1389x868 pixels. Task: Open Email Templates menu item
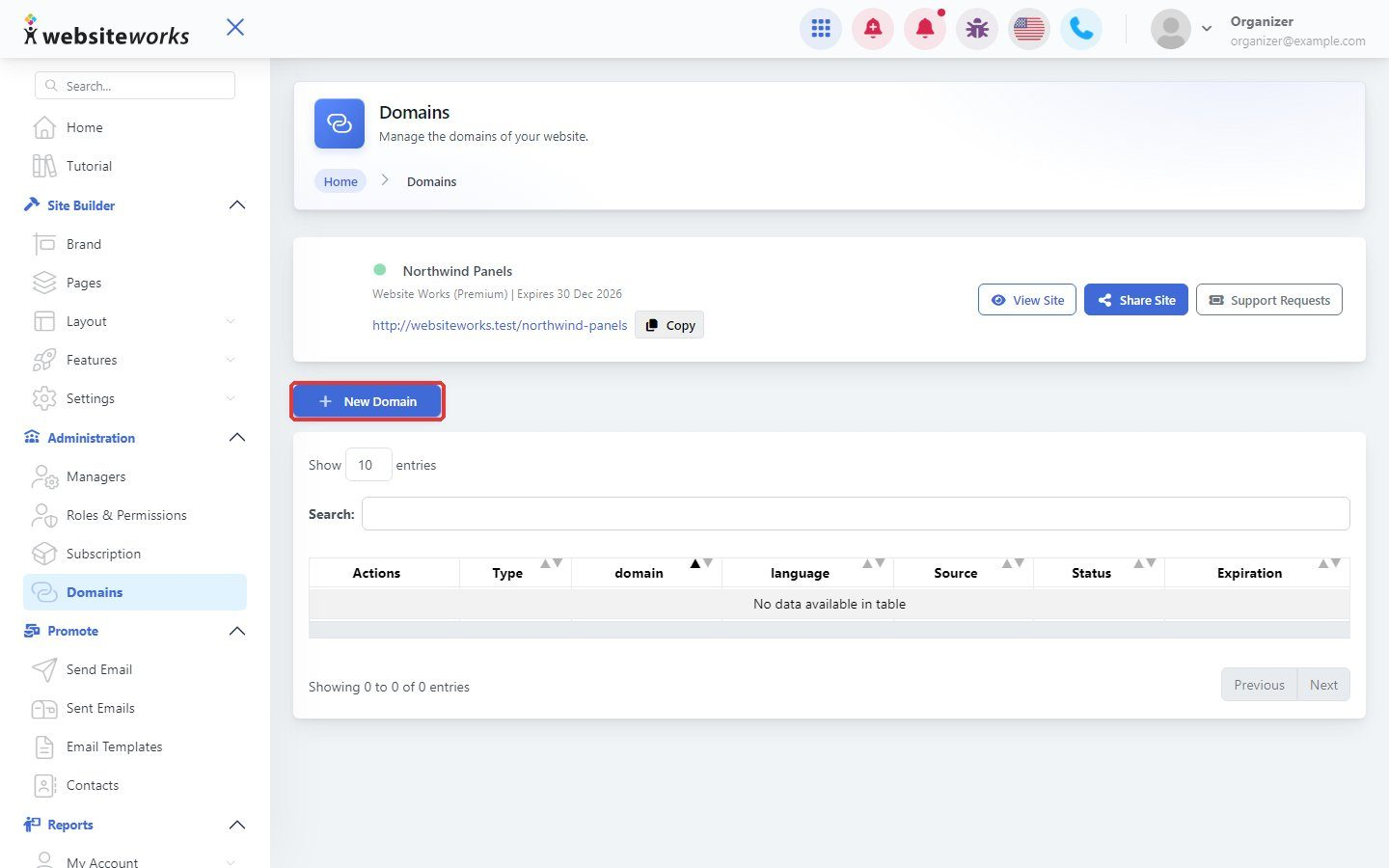point(135,746)
